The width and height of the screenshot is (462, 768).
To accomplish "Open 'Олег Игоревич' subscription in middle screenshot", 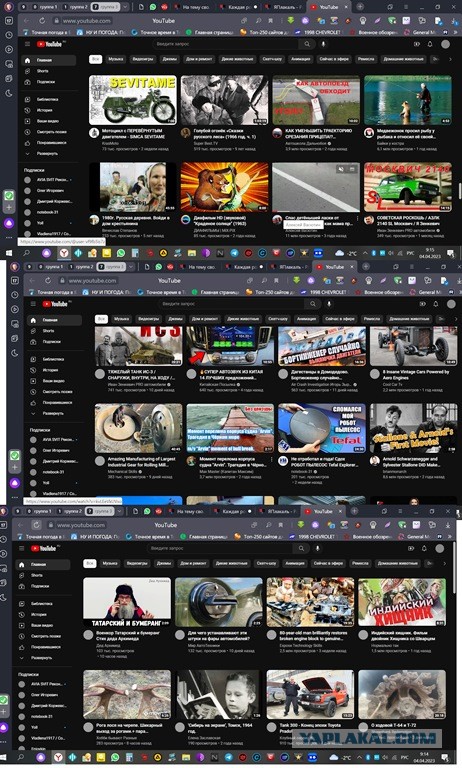I will coord(48,451).
